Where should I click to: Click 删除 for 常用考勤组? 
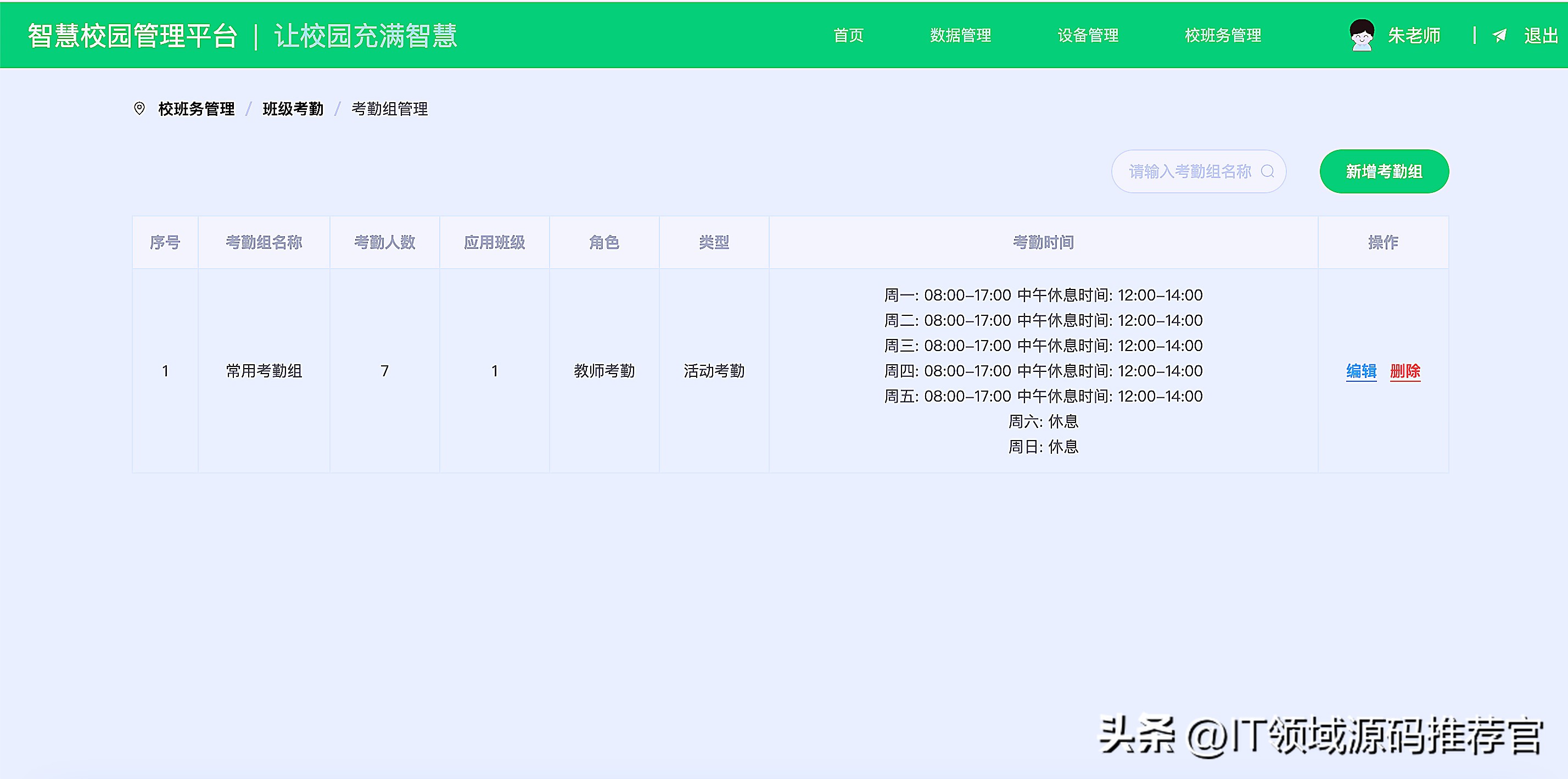point(1405,371)
